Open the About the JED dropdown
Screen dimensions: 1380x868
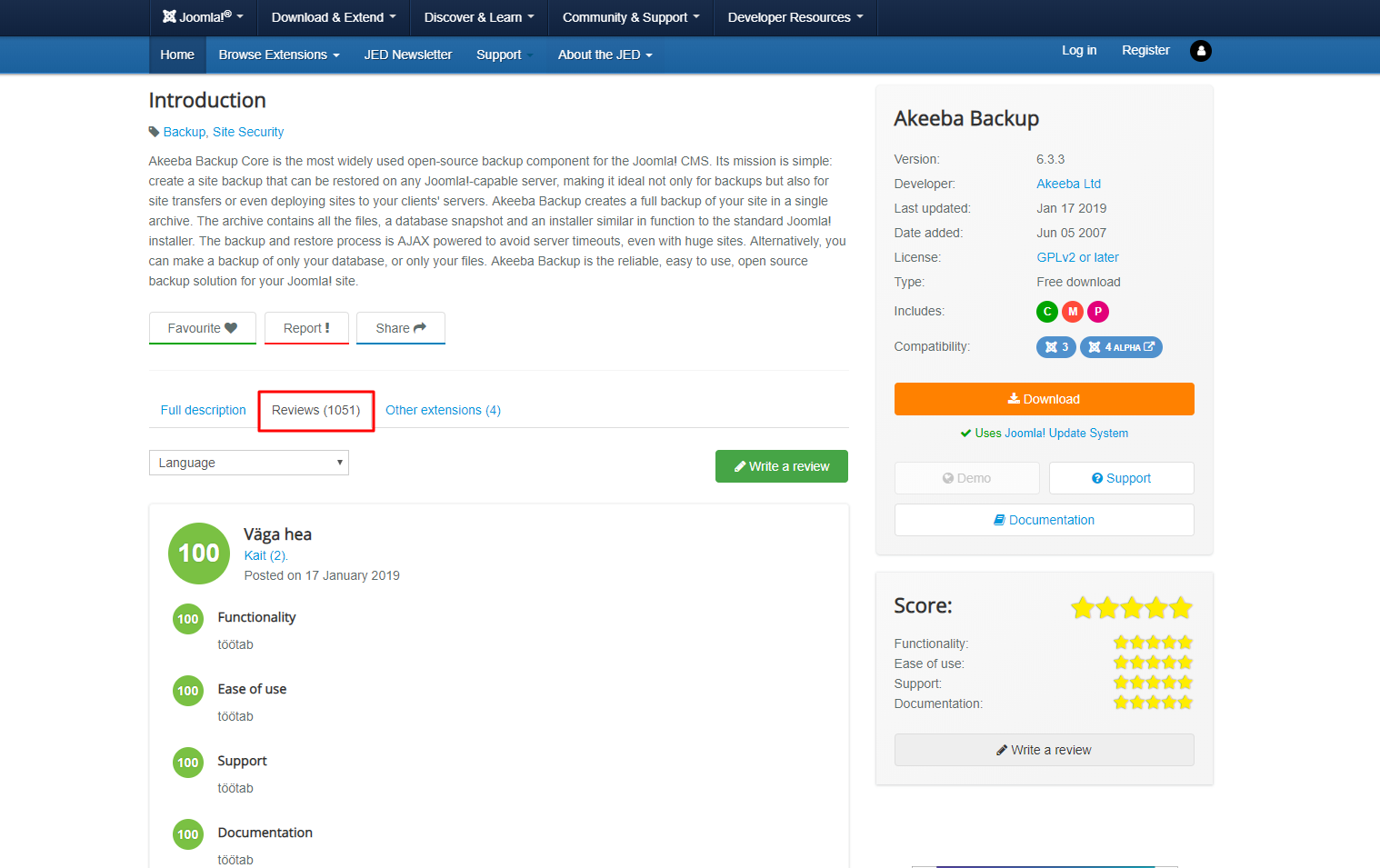[605, 55]
